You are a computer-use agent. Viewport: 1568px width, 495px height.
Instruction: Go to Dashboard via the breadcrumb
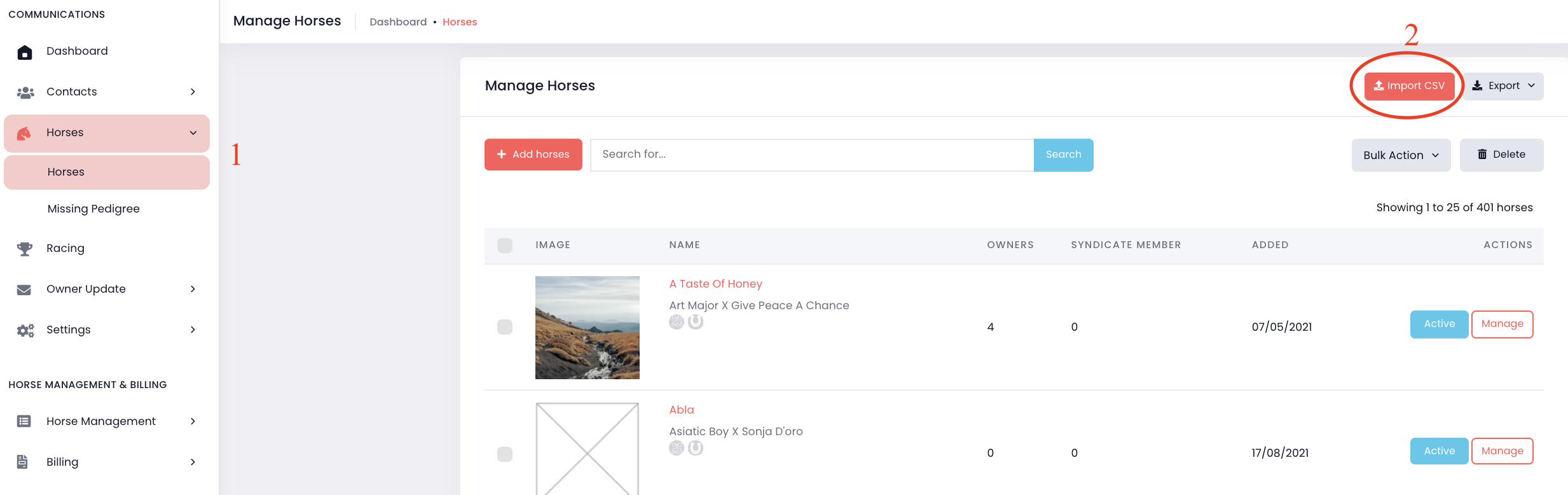coord(398,22)
